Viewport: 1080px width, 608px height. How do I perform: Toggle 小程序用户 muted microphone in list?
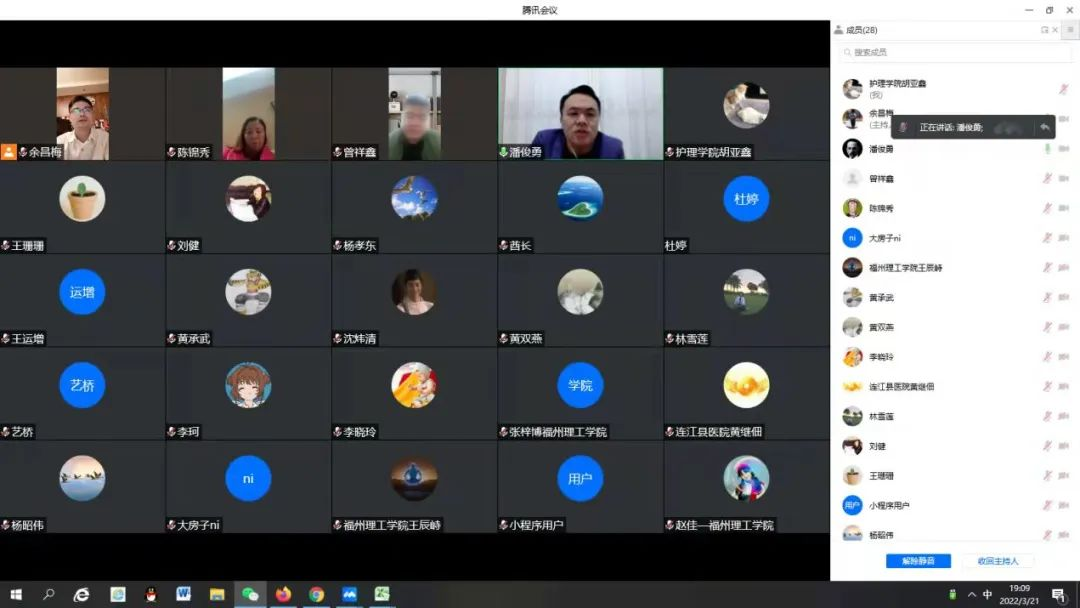pyautogui.click(x=1047, y=505)
